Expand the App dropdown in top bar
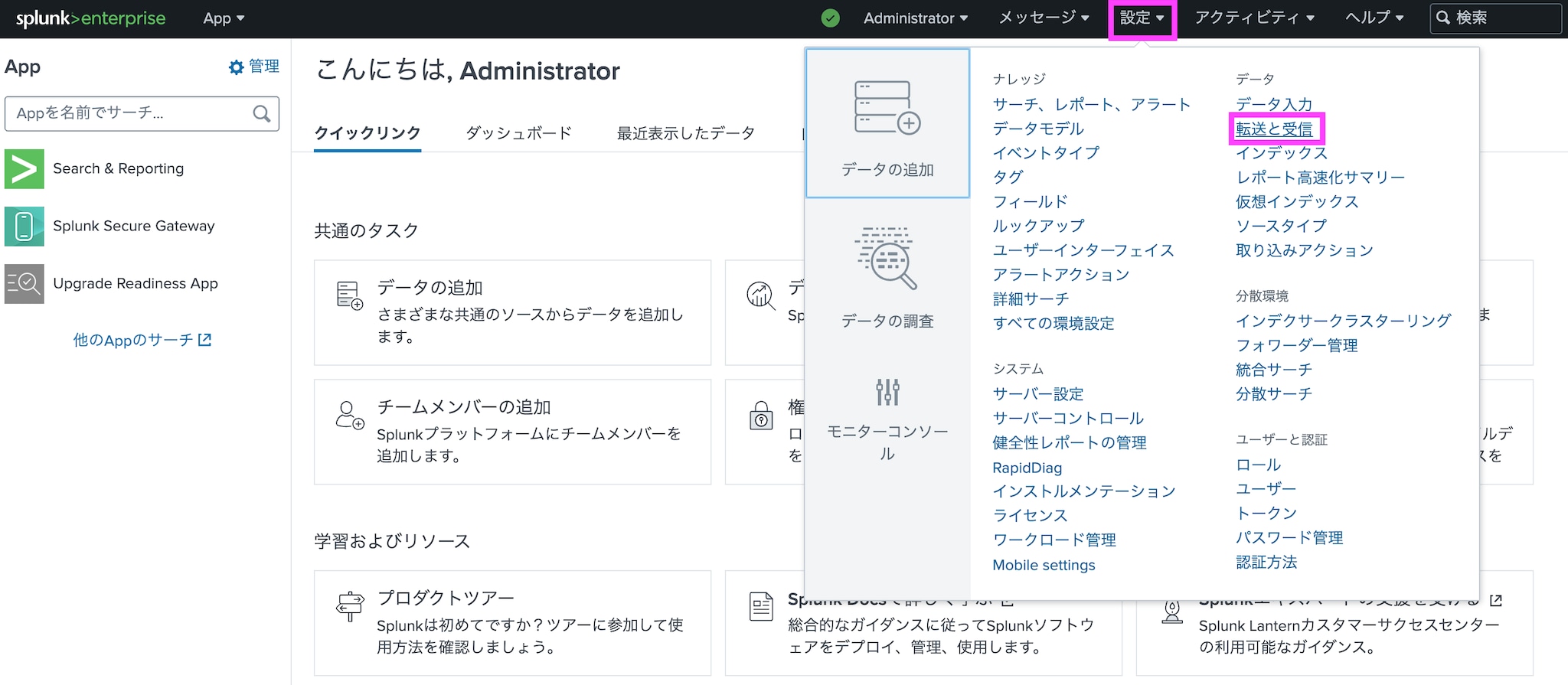The height and width of the screenshot is (685, 1568). point(224,18)
